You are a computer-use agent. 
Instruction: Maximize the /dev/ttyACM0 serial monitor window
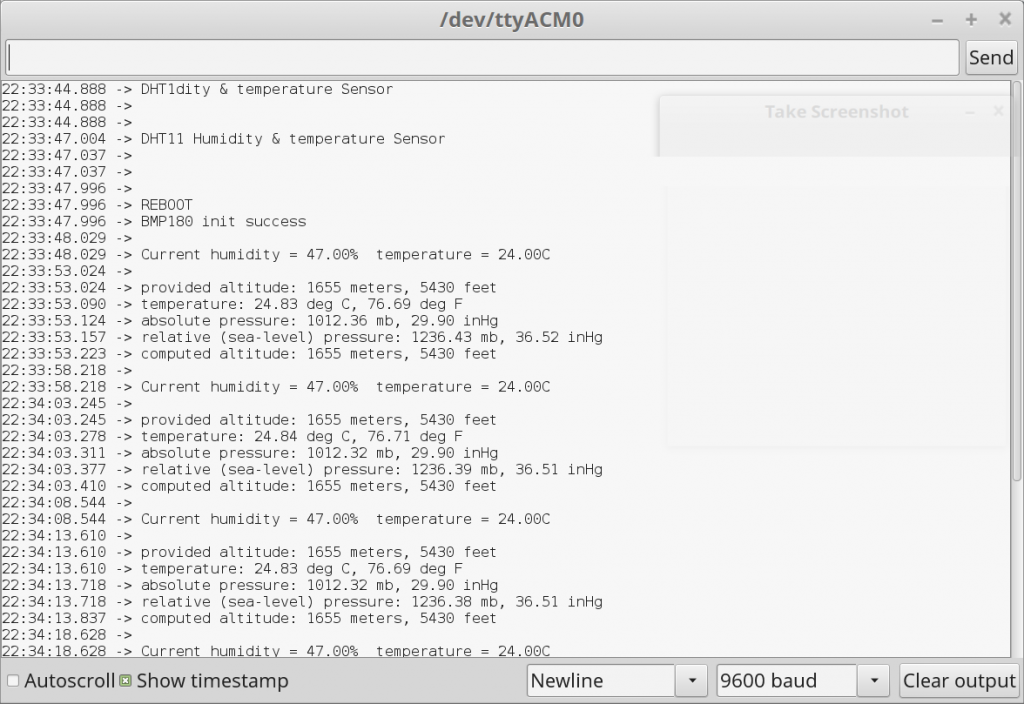(x=970, y=20)
